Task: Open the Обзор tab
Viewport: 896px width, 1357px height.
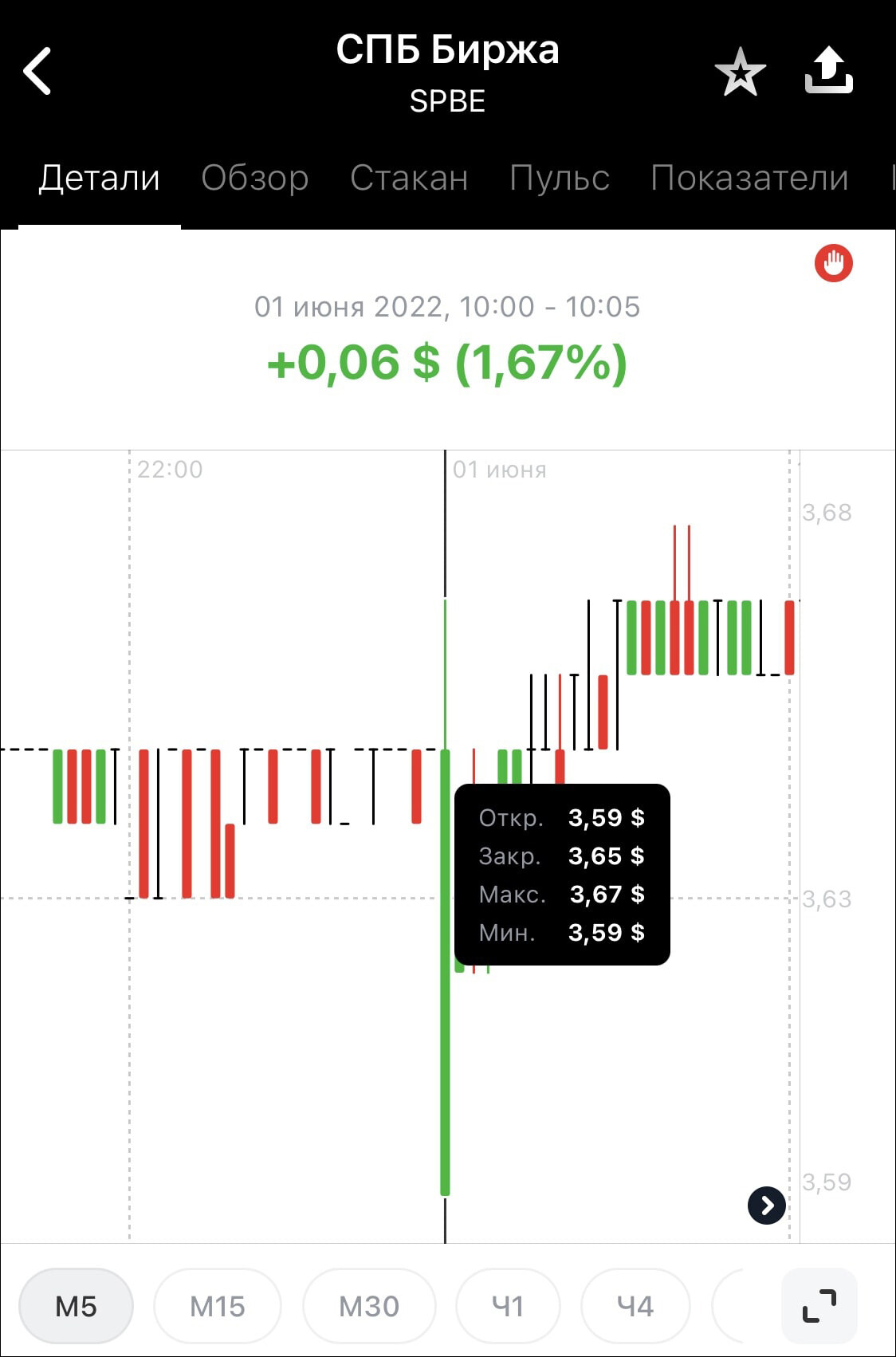Action: pos(255,178)
